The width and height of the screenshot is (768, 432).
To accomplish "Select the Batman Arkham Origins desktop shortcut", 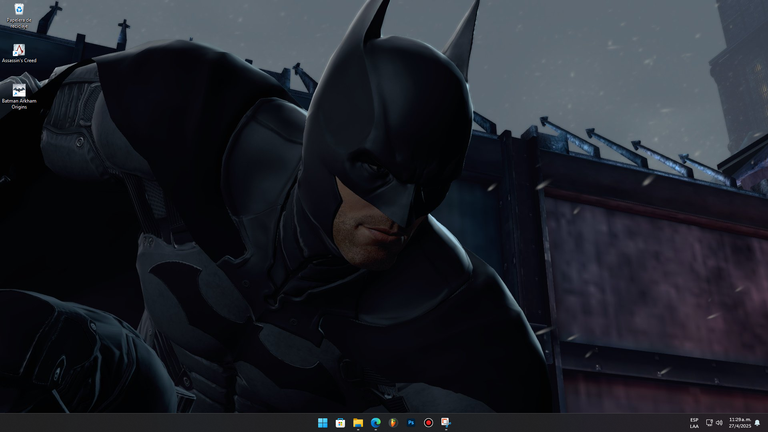I will click(19, 96).
